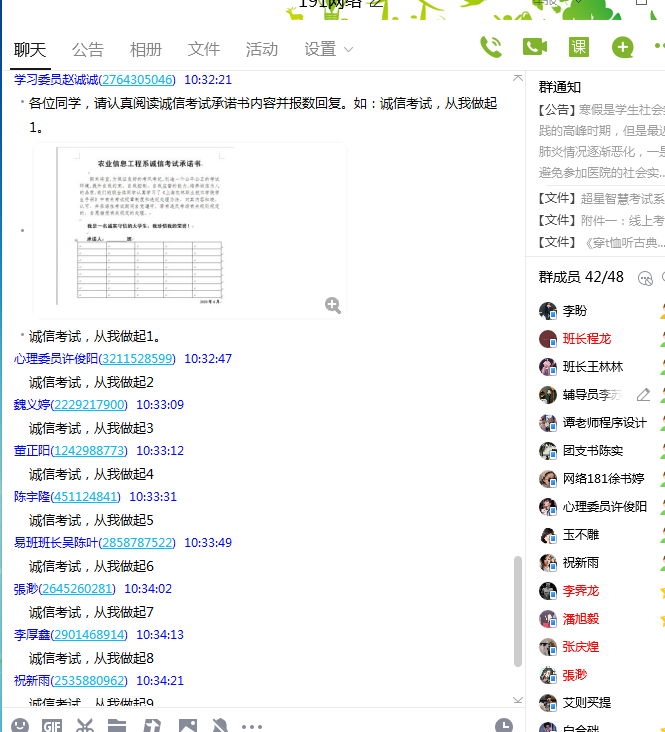Open the clock message history icon
This screenshot has height=732, width=665.
point(504,725)
